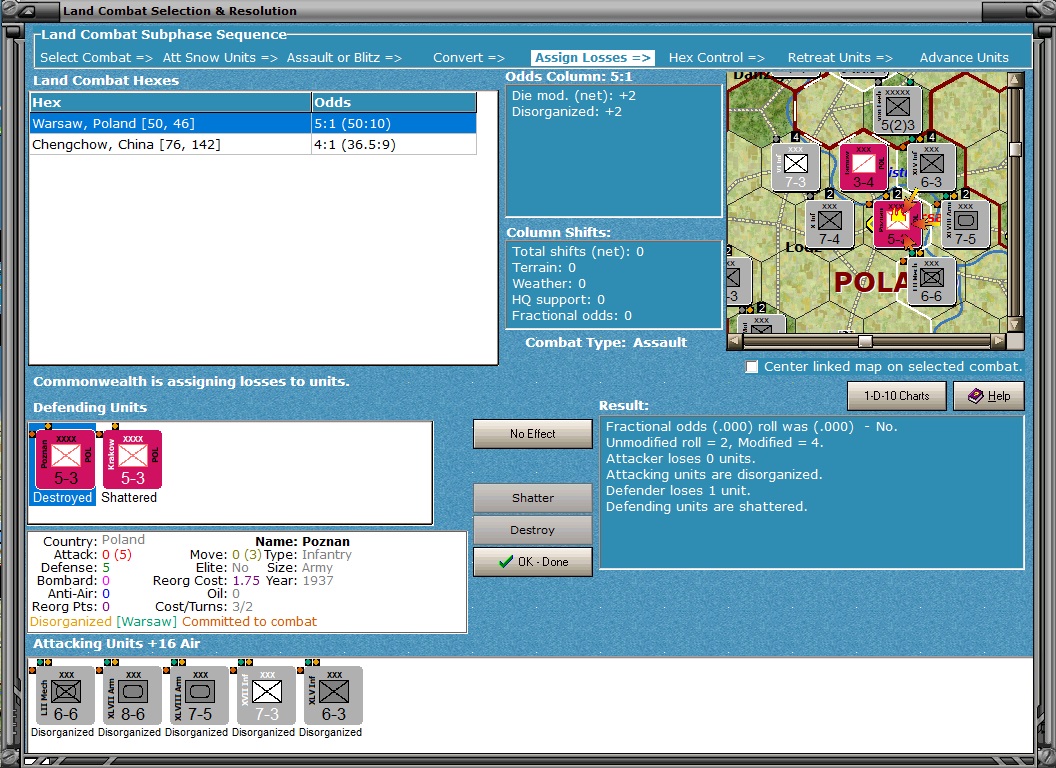Image resolution: width=1056 pixels, height=768 pixels.
Task: Click the Hex Control subphase step
Action: click(x=717, y=58)
